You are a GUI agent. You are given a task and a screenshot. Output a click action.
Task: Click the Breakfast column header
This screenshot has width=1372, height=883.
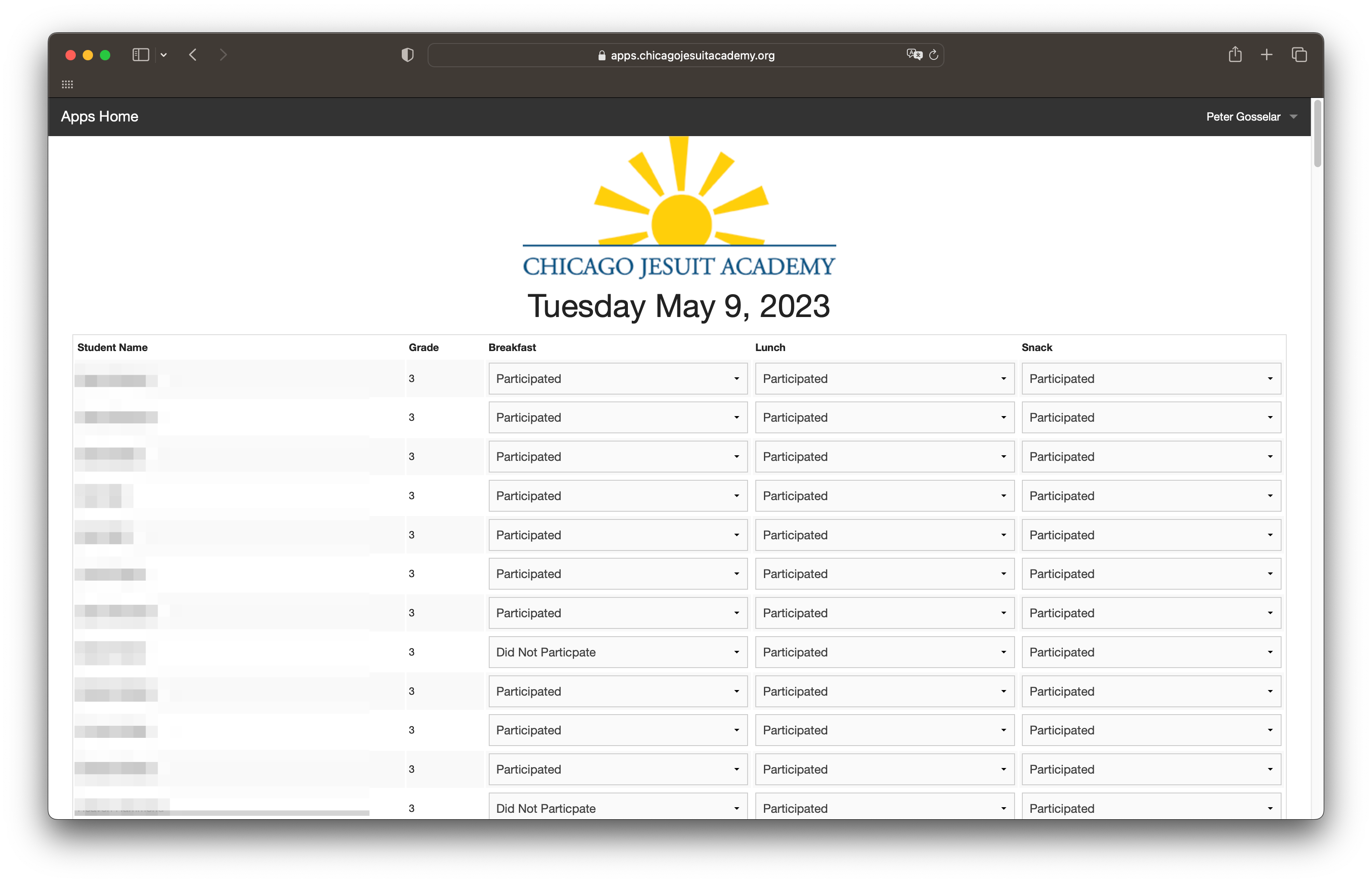(512, 348)
